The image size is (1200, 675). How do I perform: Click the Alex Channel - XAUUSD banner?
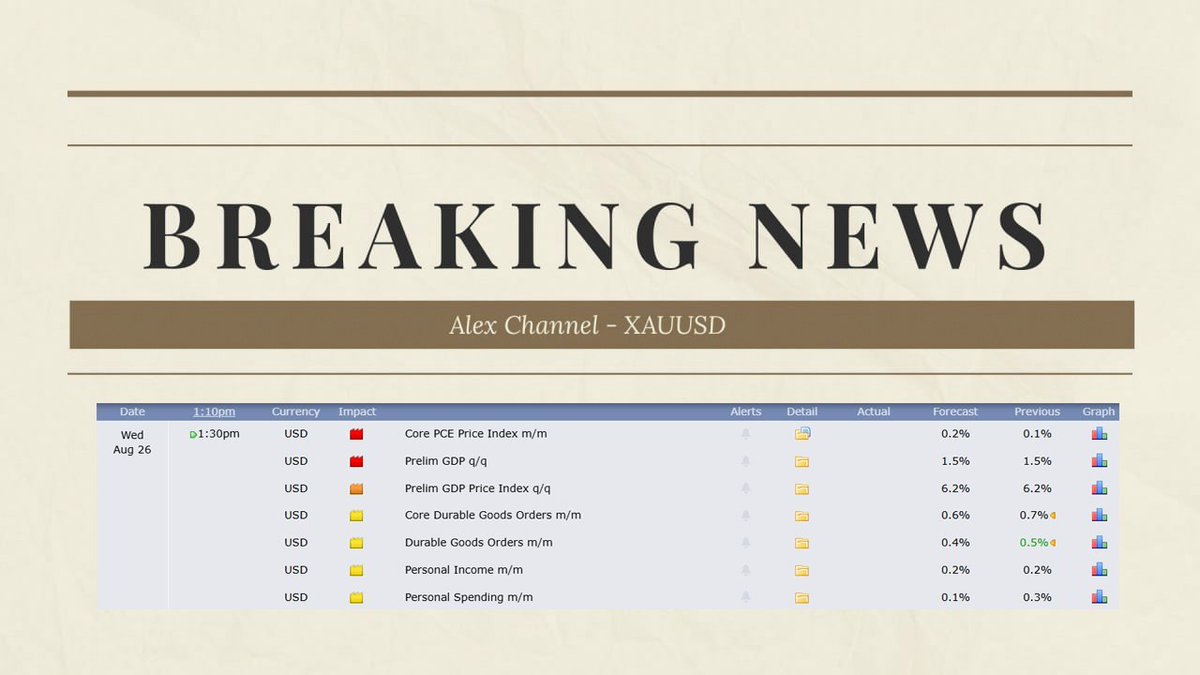click(x=601, y=324)
